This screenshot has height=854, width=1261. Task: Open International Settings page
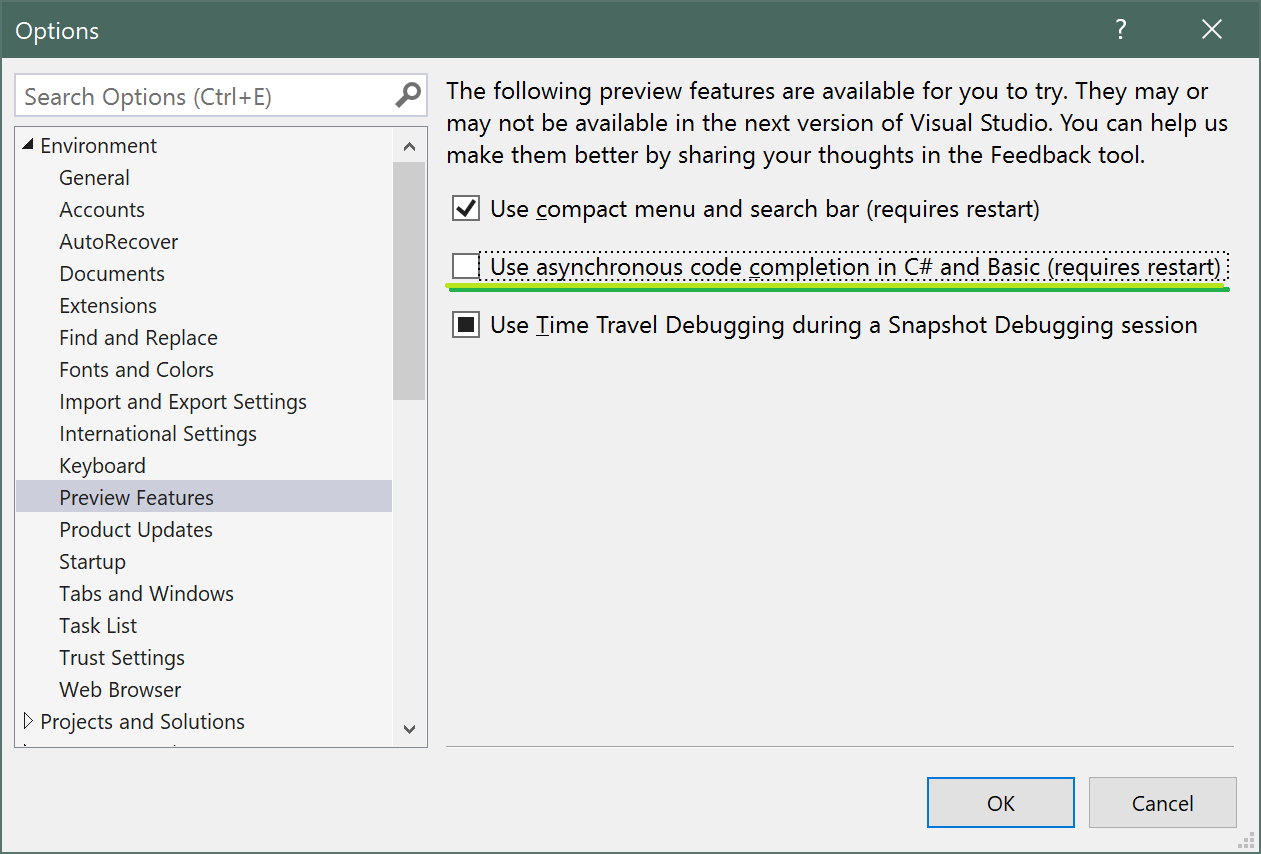158,434
